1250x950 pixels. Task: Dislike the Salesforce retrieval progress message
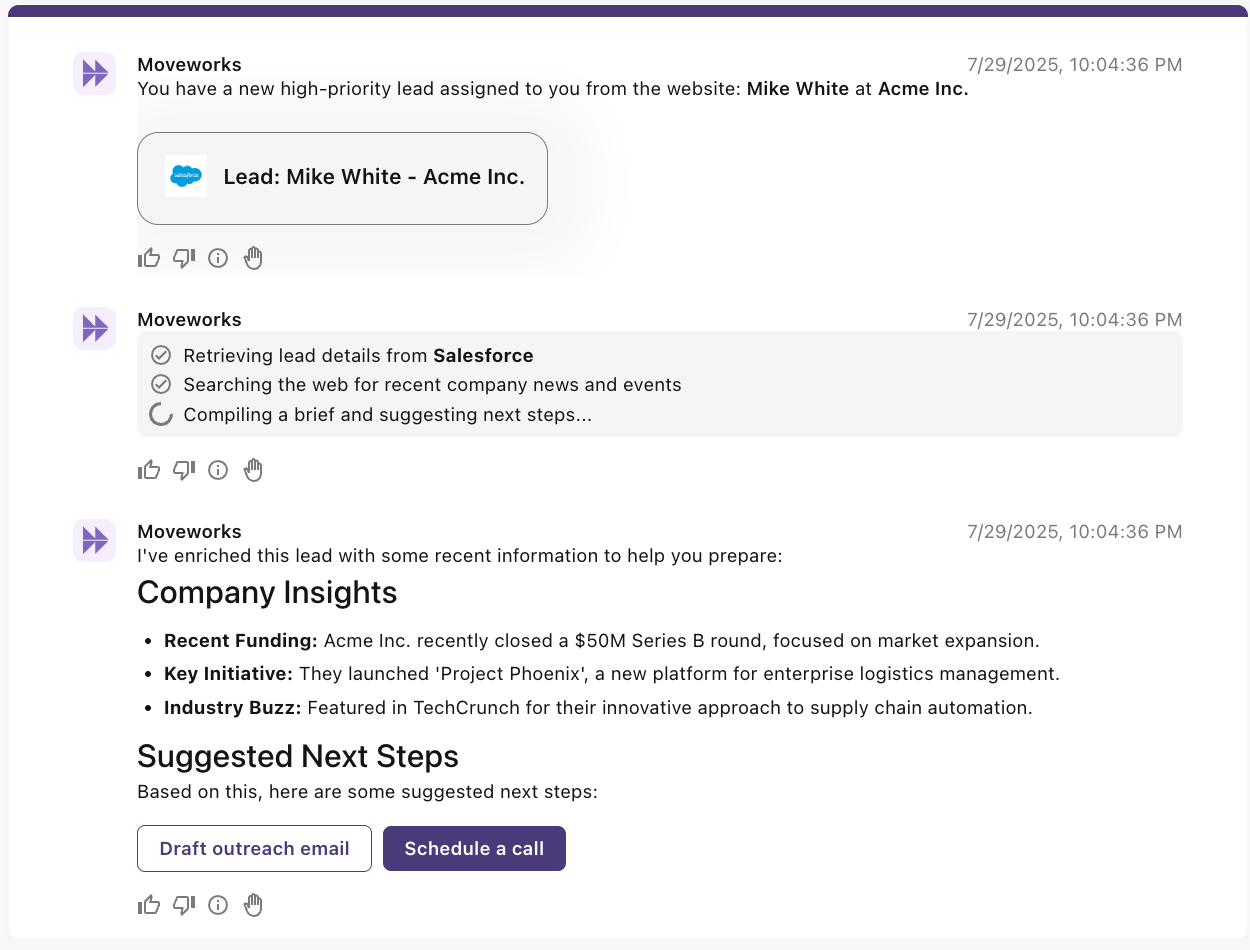(184, 470)
